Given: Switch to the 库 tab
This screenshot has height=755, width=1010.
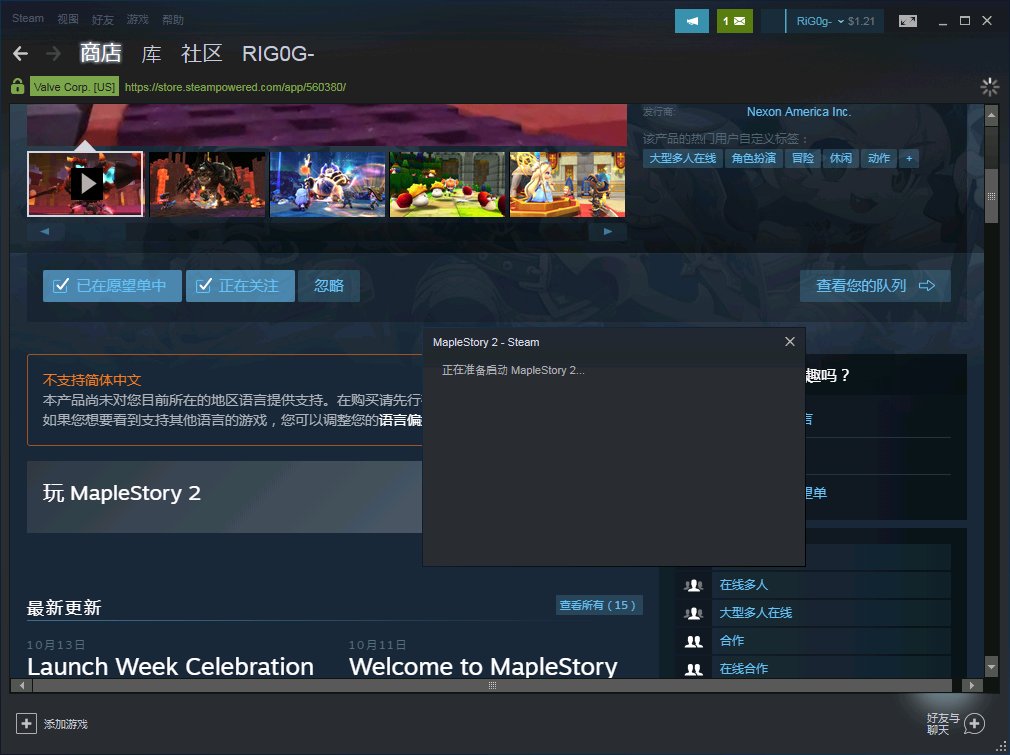Looking at the screenshot, I should click(x=151, y=53).
